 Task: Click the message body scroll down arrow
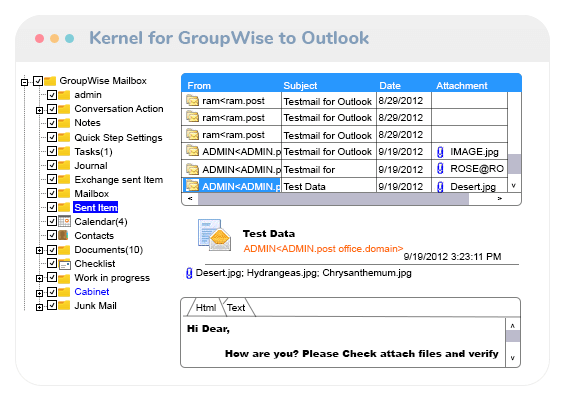(513, 358)
